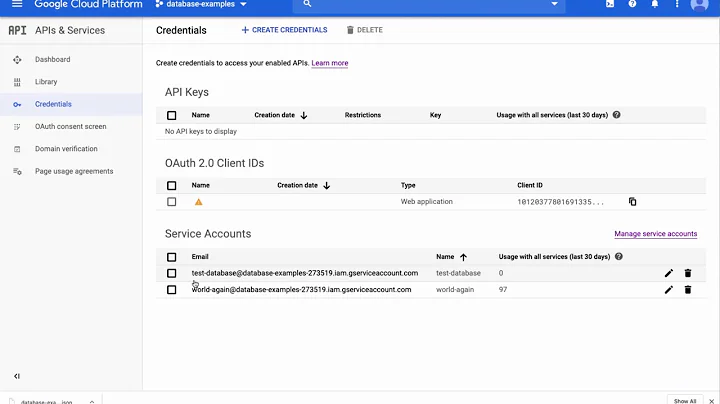Open the three-dot settings menu
This screenshot has height=404, width=720.
[677, 4]
